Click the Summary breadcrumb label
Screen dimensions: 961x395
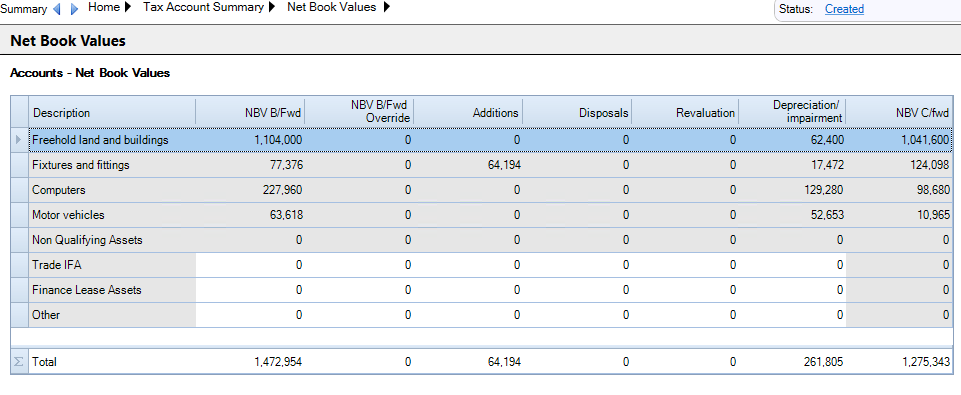click(x=24, y=9)
